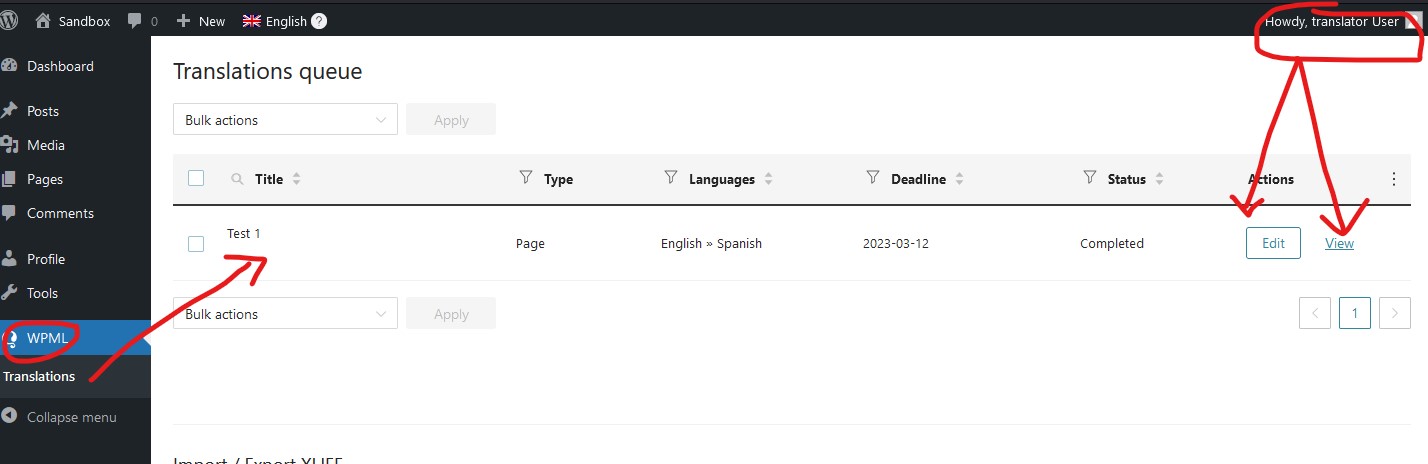Open Posts in the sidebar menu

tap(43, 111)
